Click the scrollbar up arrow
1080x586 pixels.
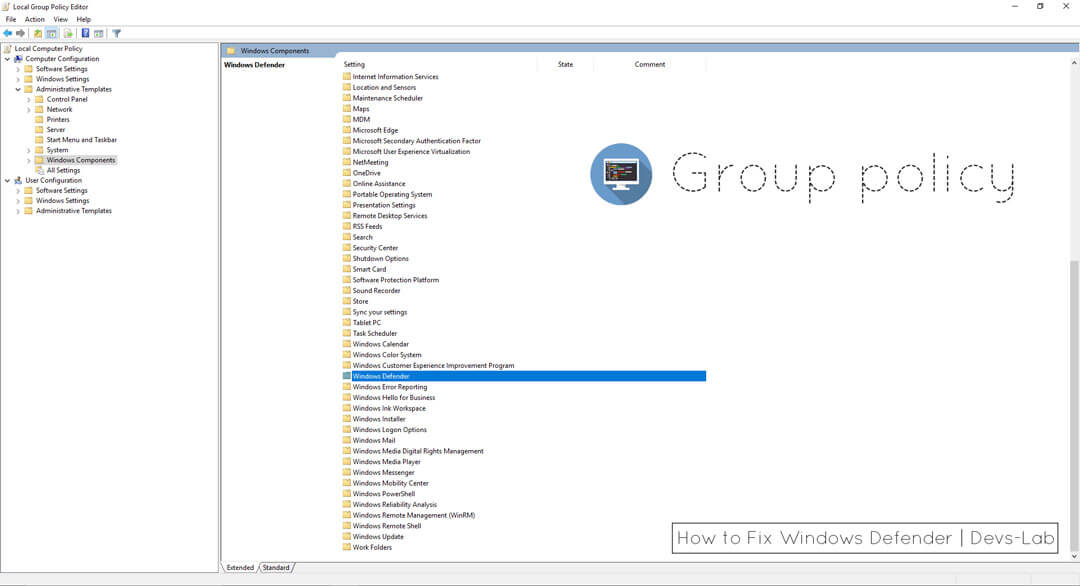tap(1074, 63)
